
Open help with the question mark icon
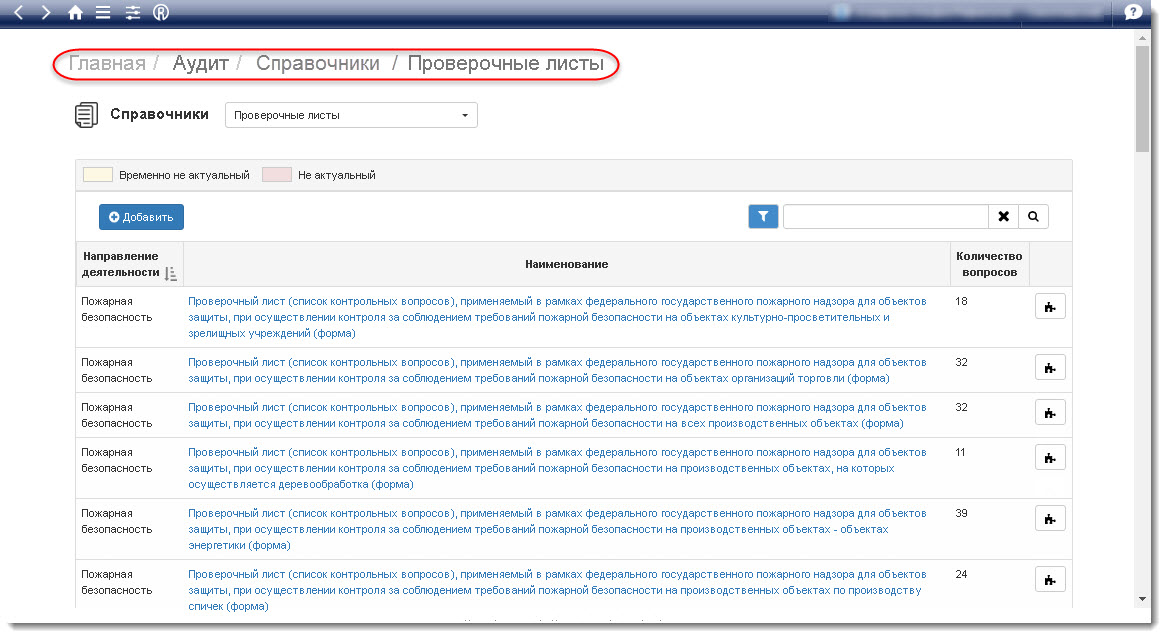[1133, 13]
